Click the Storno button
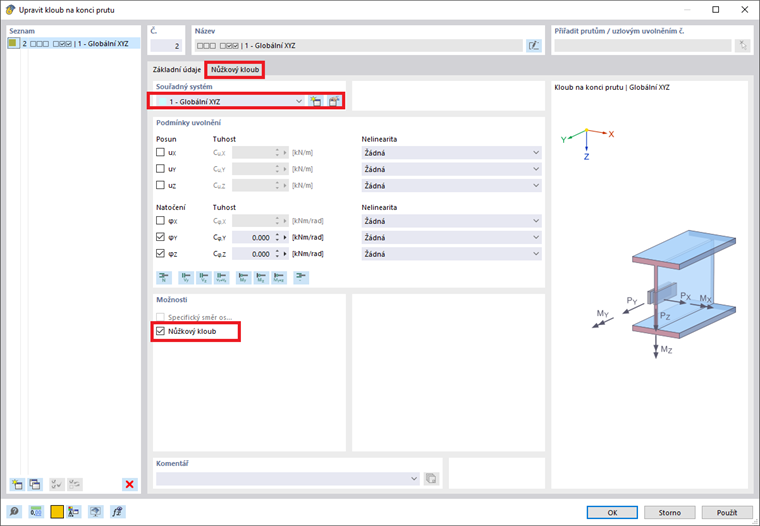This screenshot has height=526, width=760. tap(669, 512)
